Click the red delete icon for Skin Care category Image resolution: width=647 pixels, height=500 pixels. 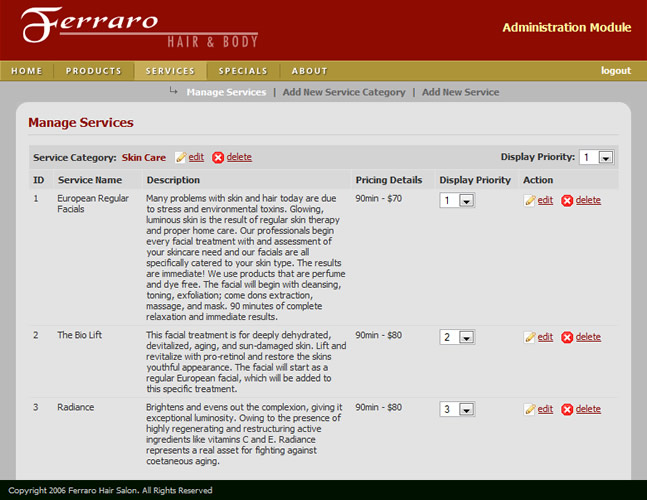tap(218, 157)
